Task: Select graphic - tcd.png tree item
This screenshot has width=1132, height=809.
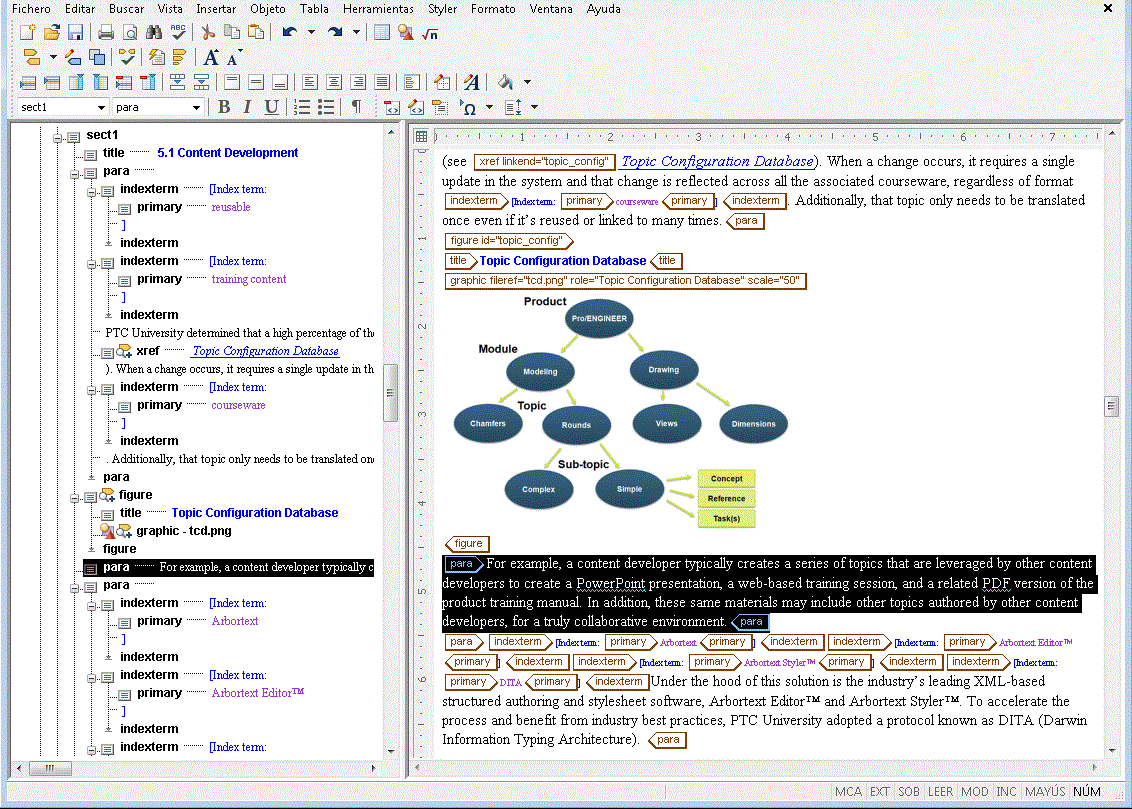Action: pos(183,530)
